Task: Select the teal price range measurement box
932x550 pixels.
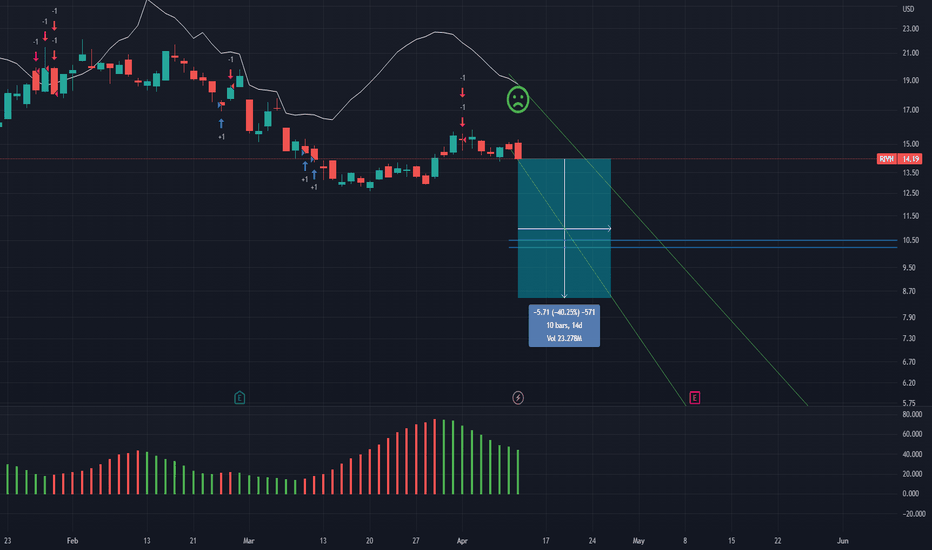Action: click(x=564, y=228)
